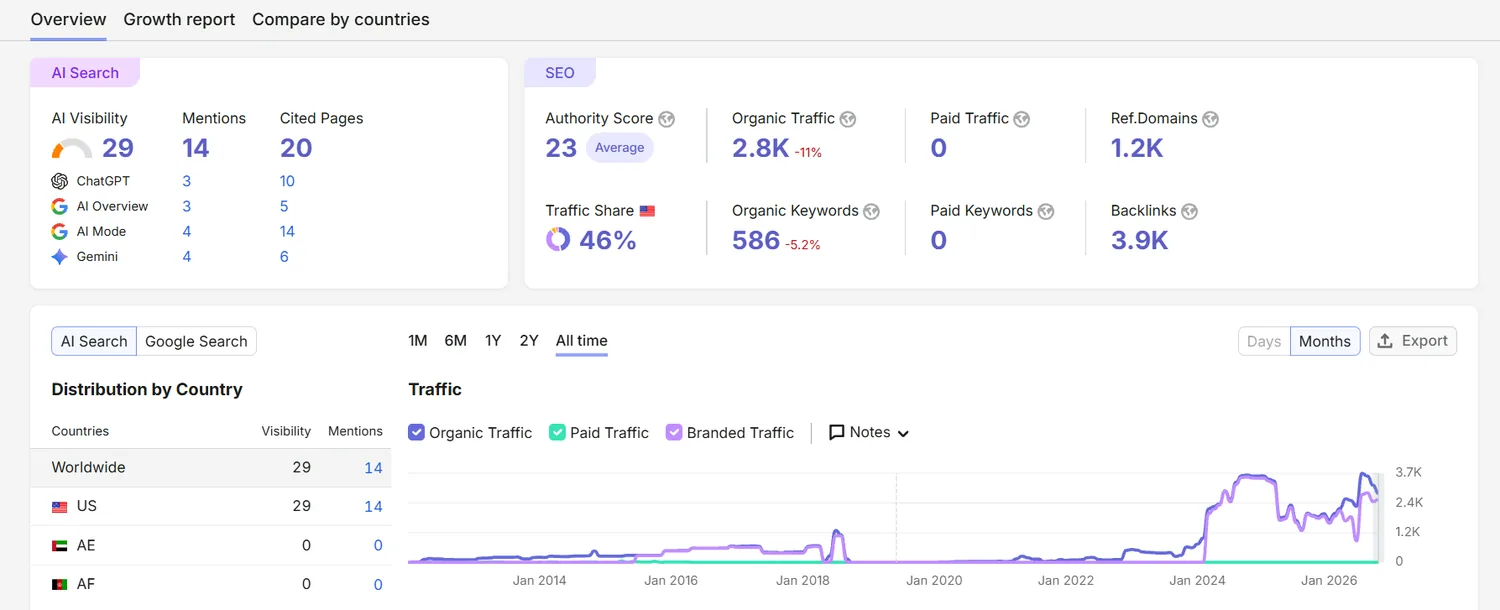Screen dimensions: 1500x610
Task: Click the globe icon next to Organic Keywords
Action: coord(872,211)
